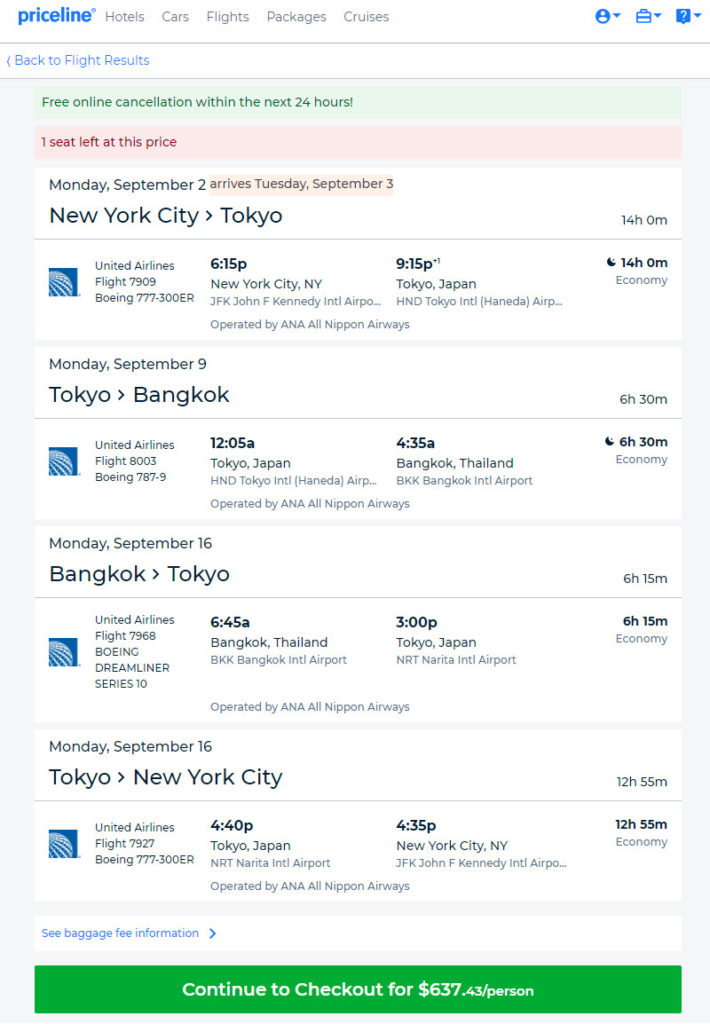The width and height of the screenshot is (710, 1024).
Task: Click United logo for Flight 7968
Action: [x=64, y=652]
